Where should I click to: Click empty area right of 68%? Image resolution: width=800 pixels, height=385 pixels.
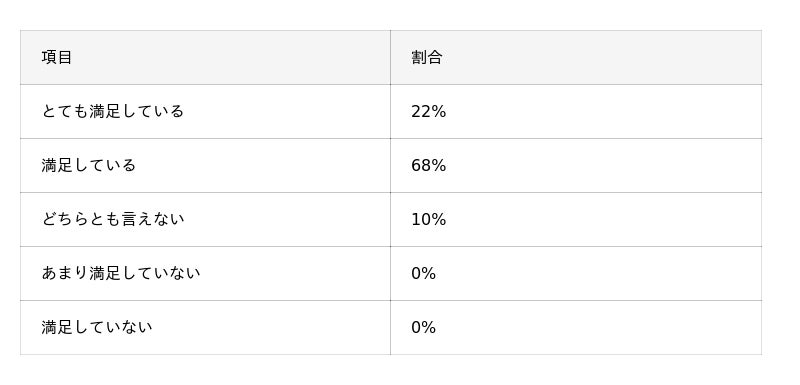click(x=604, y=165)
